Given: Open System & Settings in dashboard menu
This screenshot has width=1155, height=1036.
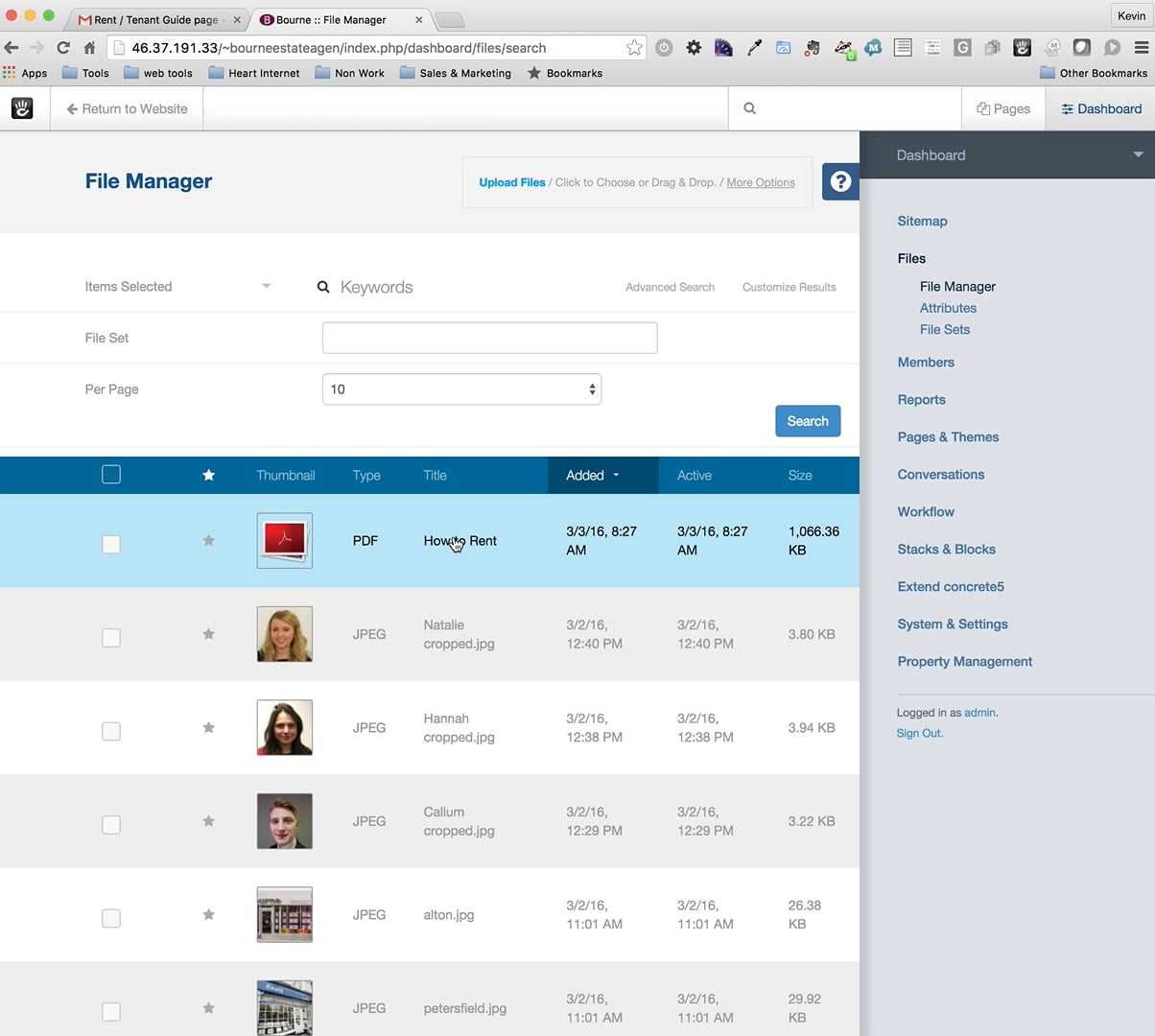Looking at the screenshot, I should tap(953, 624).
